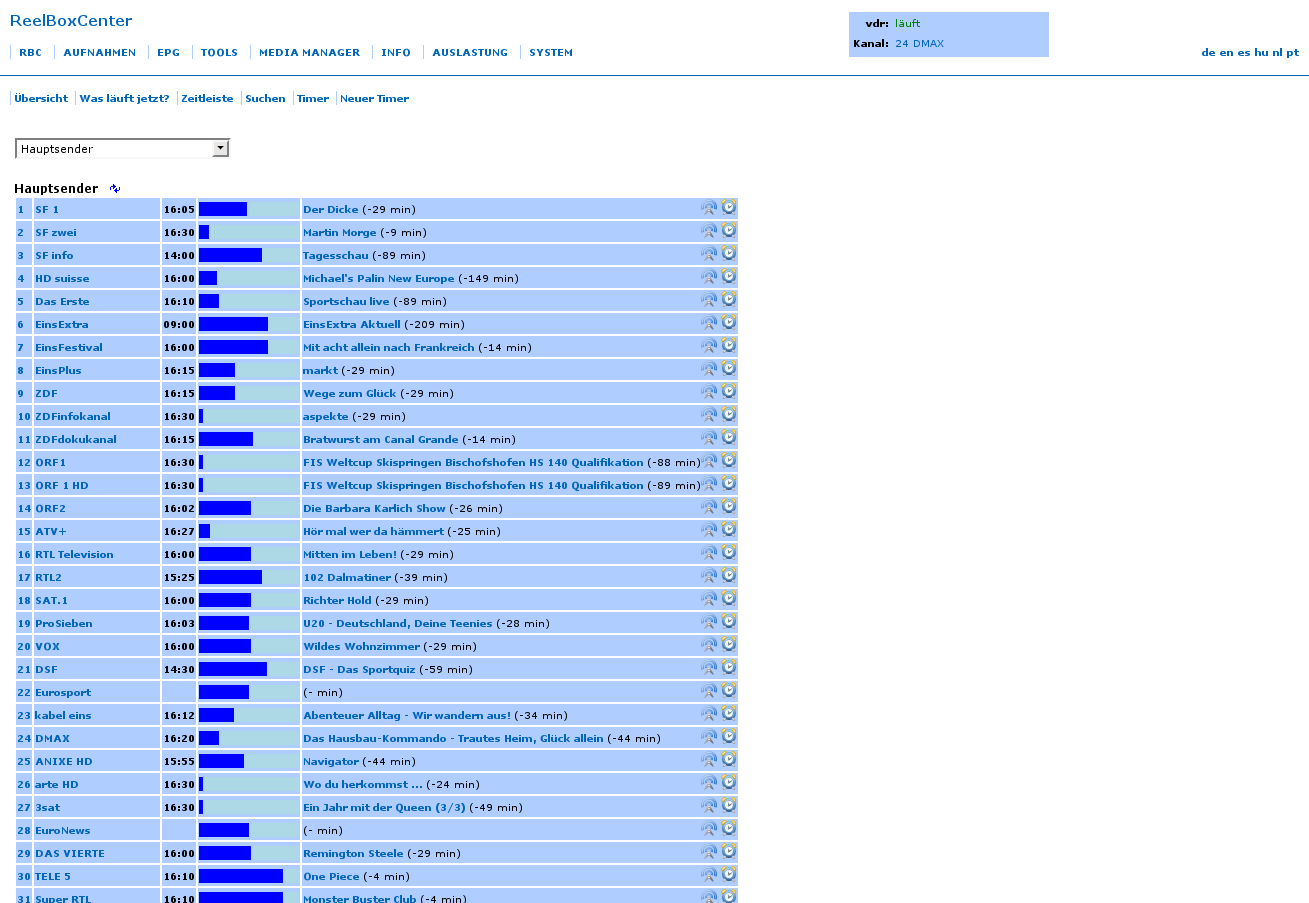The width and height of the screenshot is (1309, 903).
Task: Show the Timer list
Action: tap(313, 98)
